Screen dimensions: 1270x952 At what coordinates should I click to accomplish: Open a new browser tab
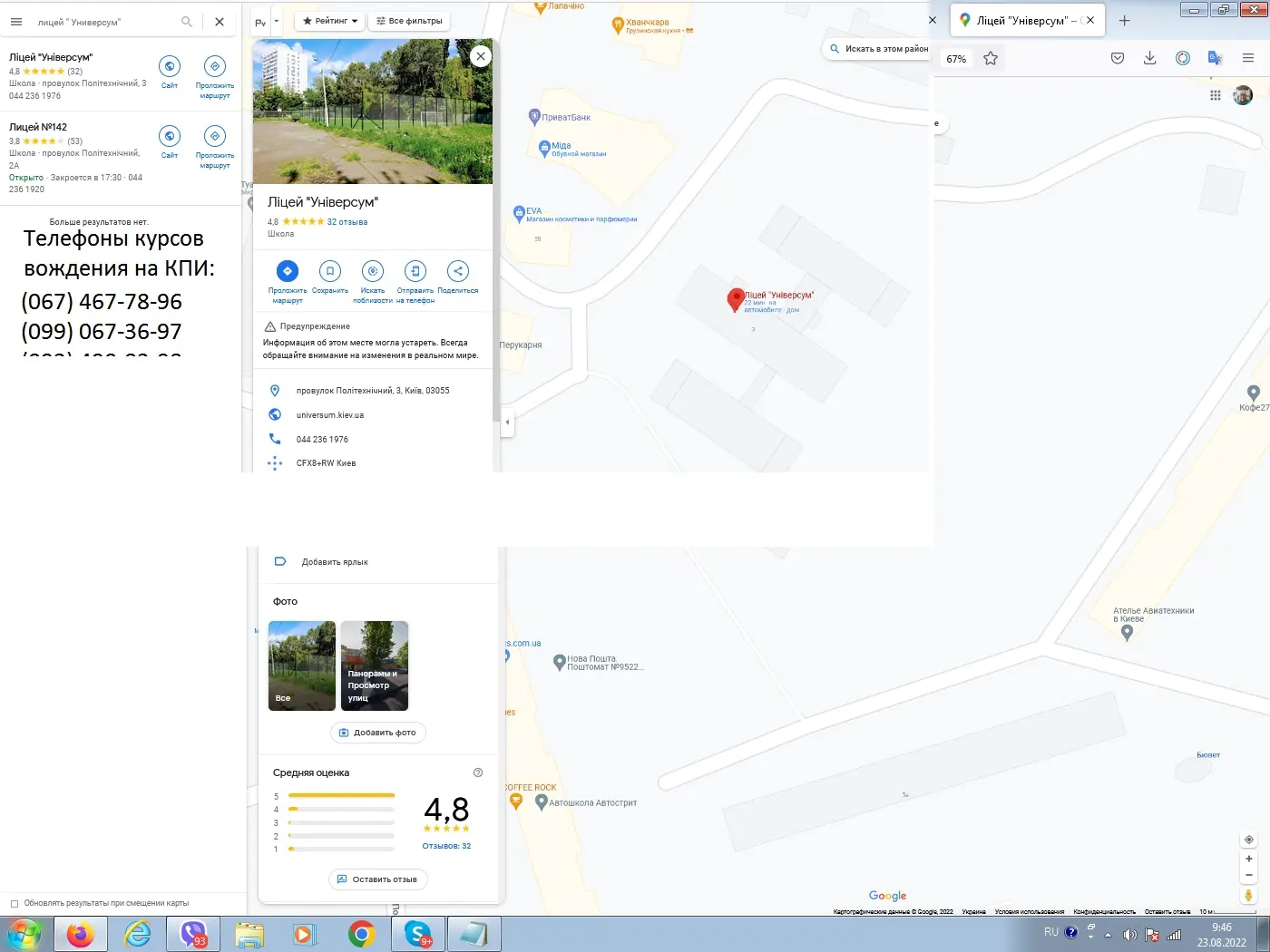1125,20
